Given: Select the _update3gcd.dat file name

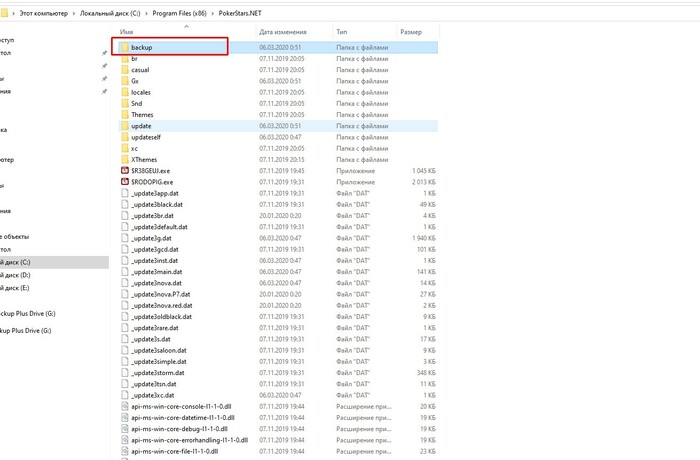Looking at the screenshot, I should click(x=154, y=249).
